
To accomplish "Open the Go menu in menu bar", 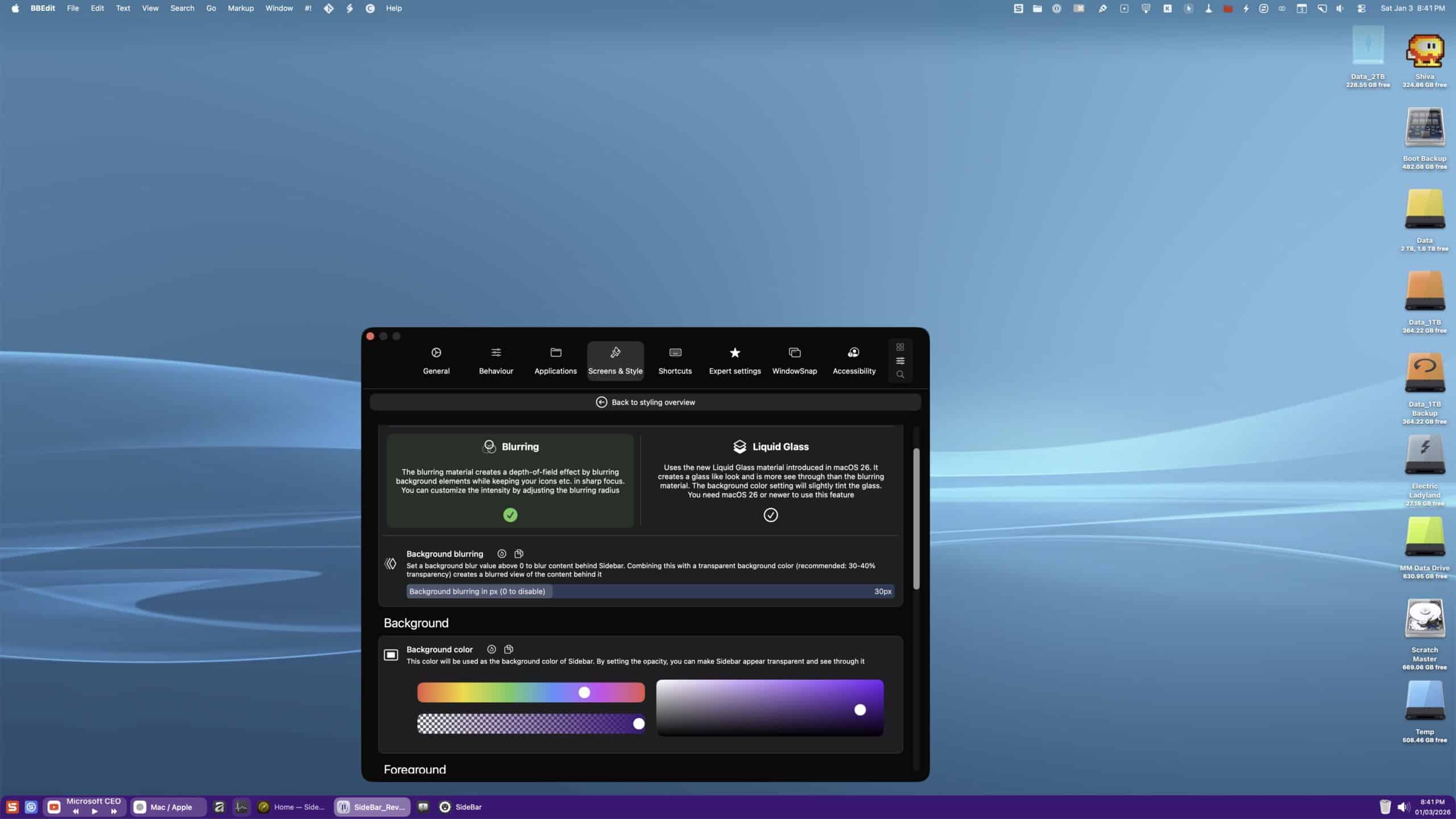I will pos(211,9).
